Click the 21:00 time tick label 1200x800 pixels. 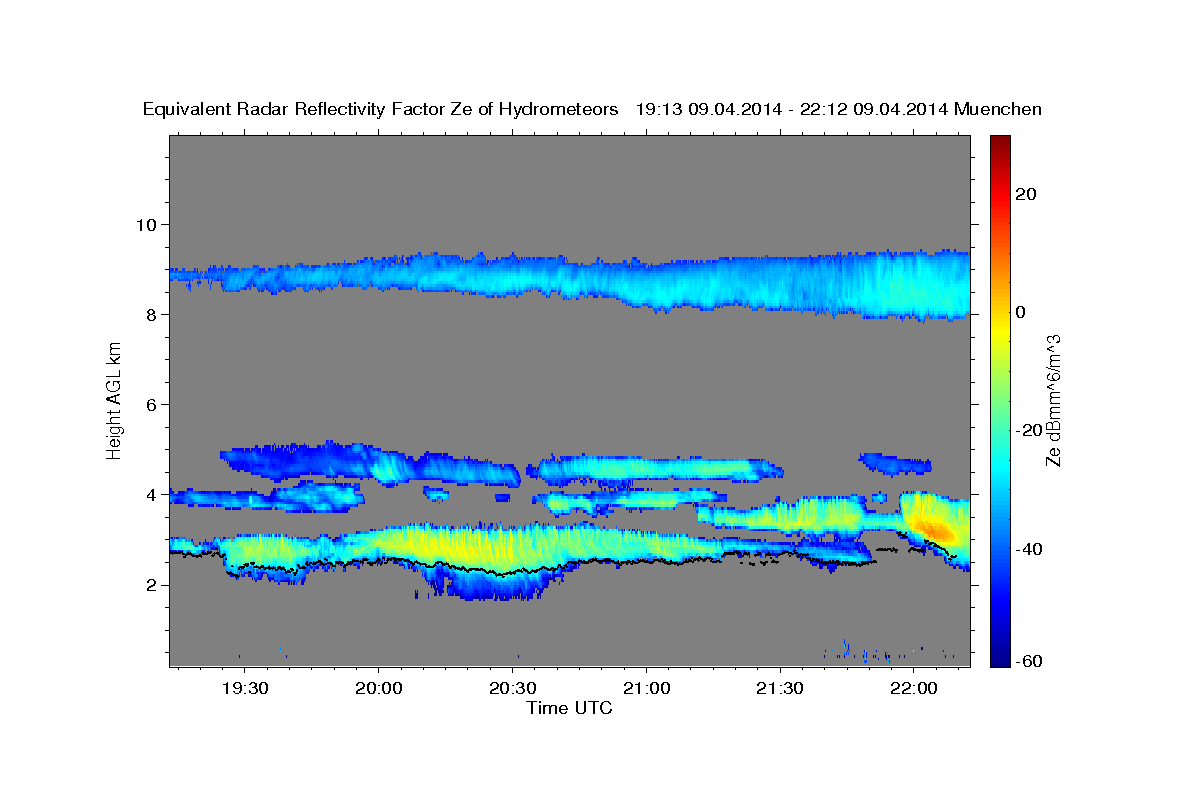pos(646,690)
